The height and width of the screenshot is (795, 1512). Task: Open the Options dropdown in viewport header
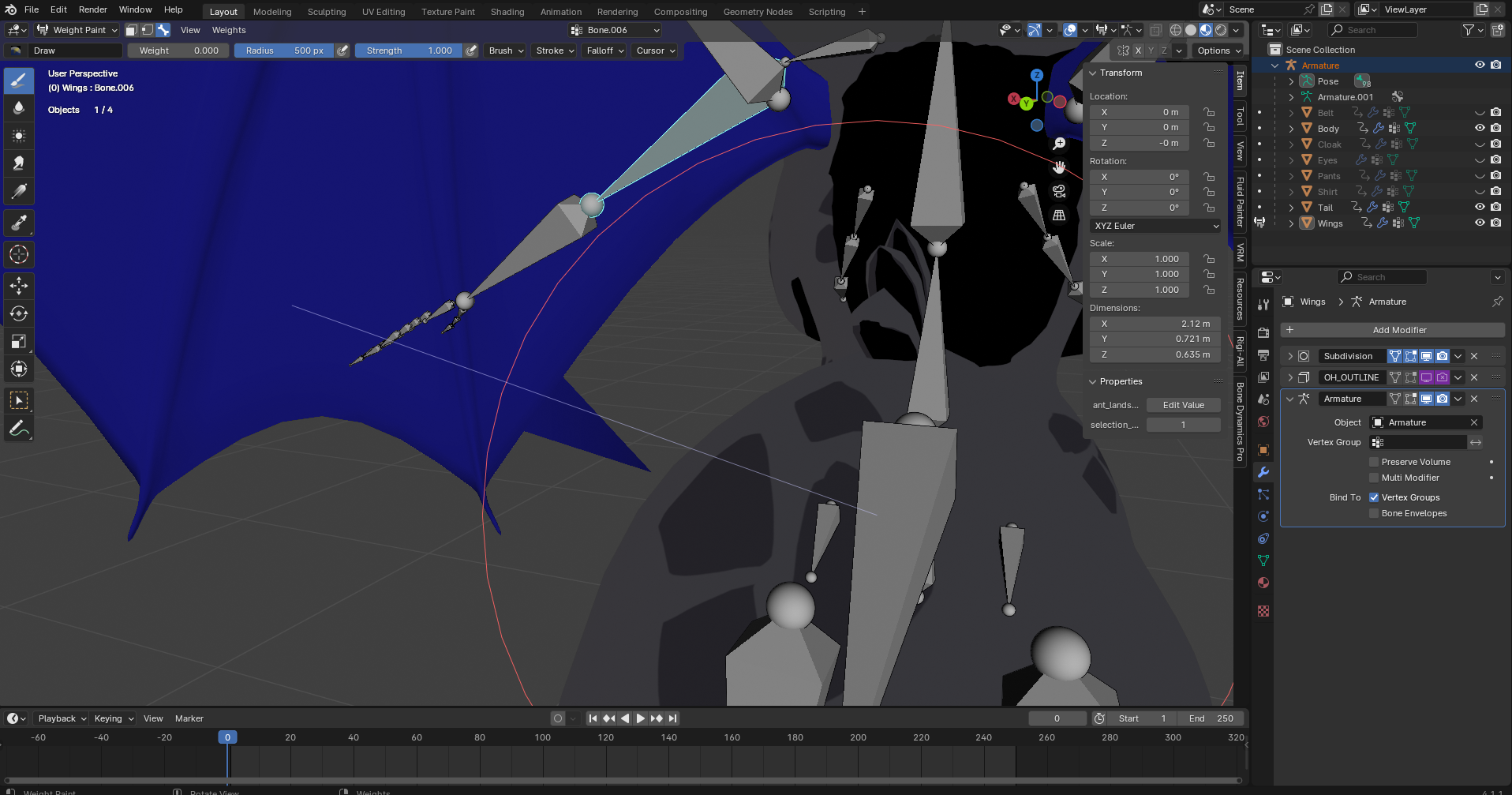click(x=1218, y=51)
